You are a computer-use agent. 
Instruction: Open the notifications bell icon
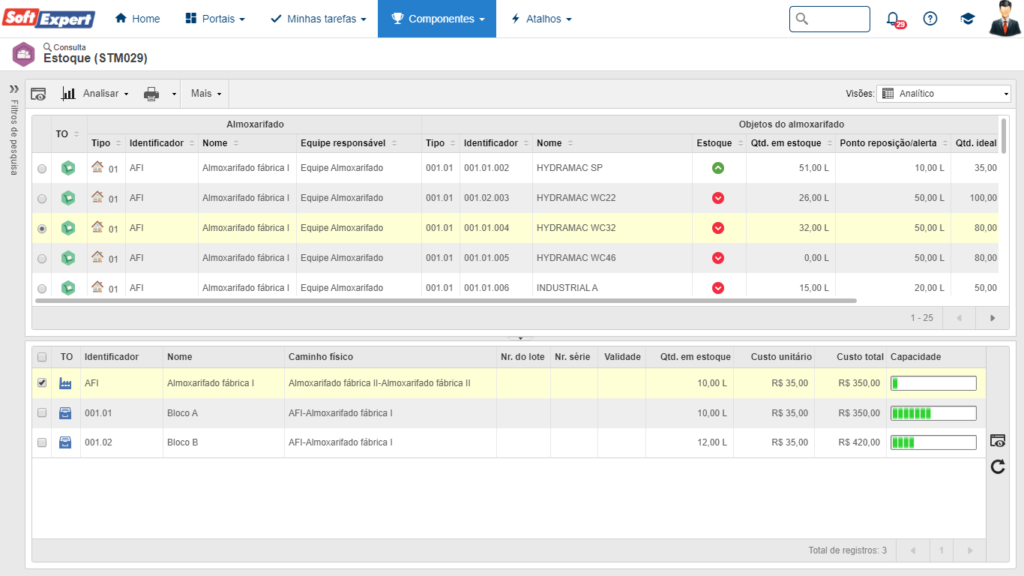[893, 19]
